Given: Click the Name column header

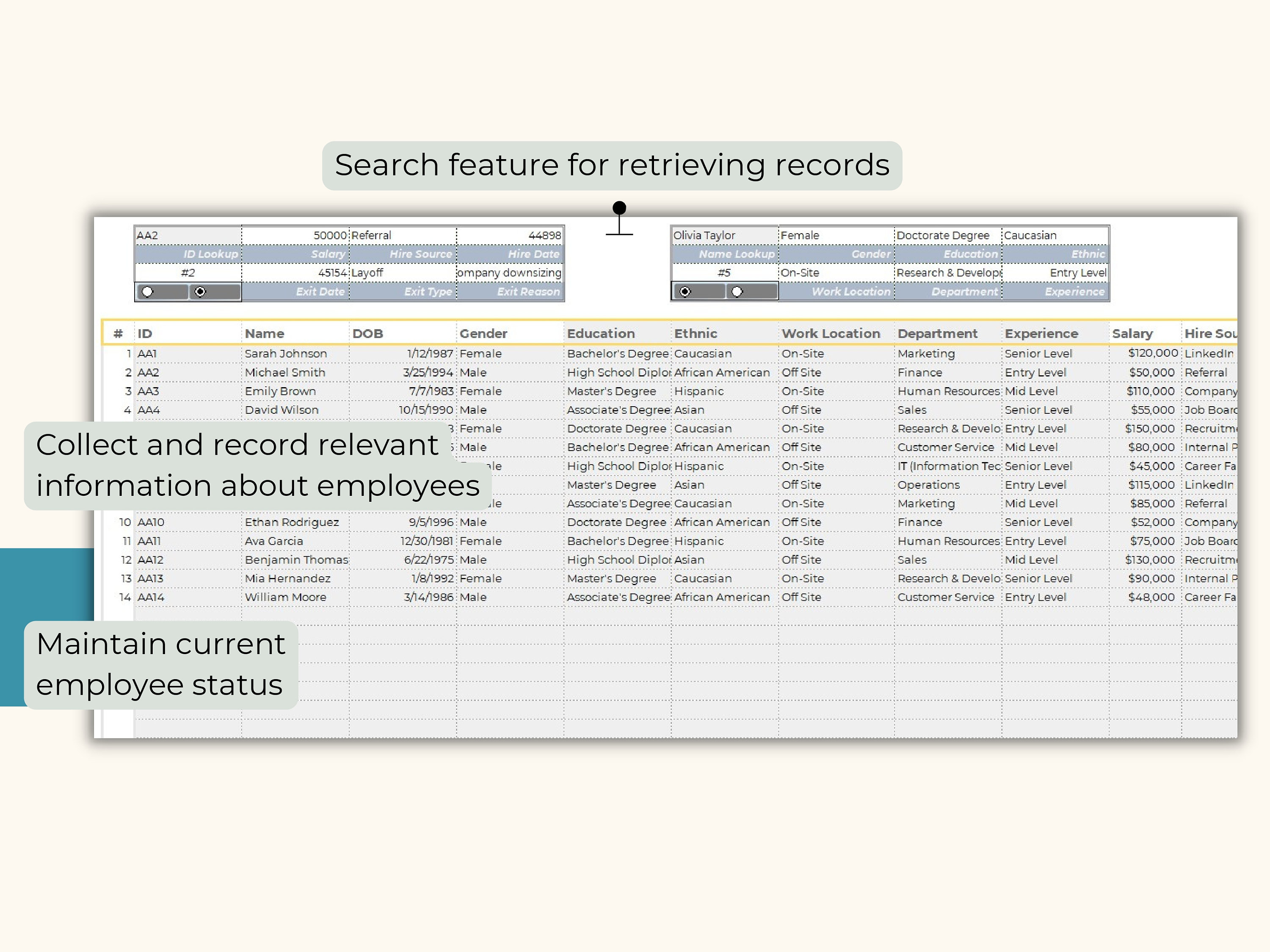Looking at the screenshot, I should pyautogui.click(x=265, y=333).
